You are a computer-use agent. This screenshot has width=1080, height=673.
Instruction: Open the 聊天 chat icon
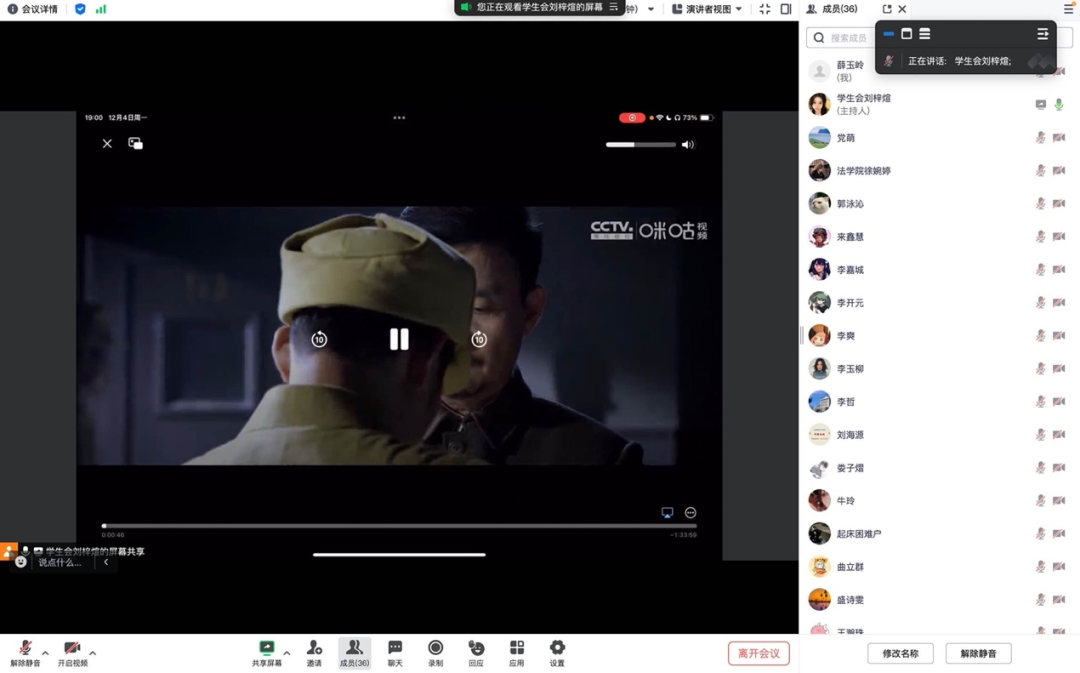pos(395,650)
